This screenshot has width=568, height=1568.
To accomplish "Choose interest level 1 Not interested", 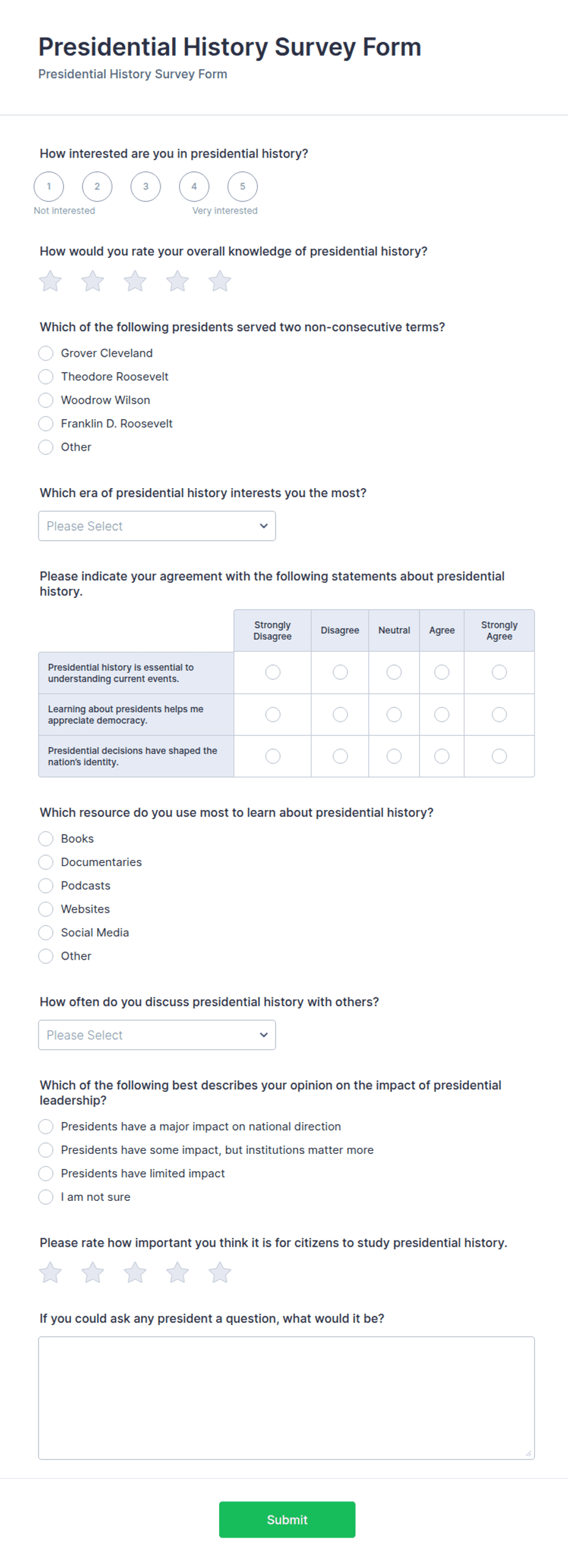I will point(49,186).
